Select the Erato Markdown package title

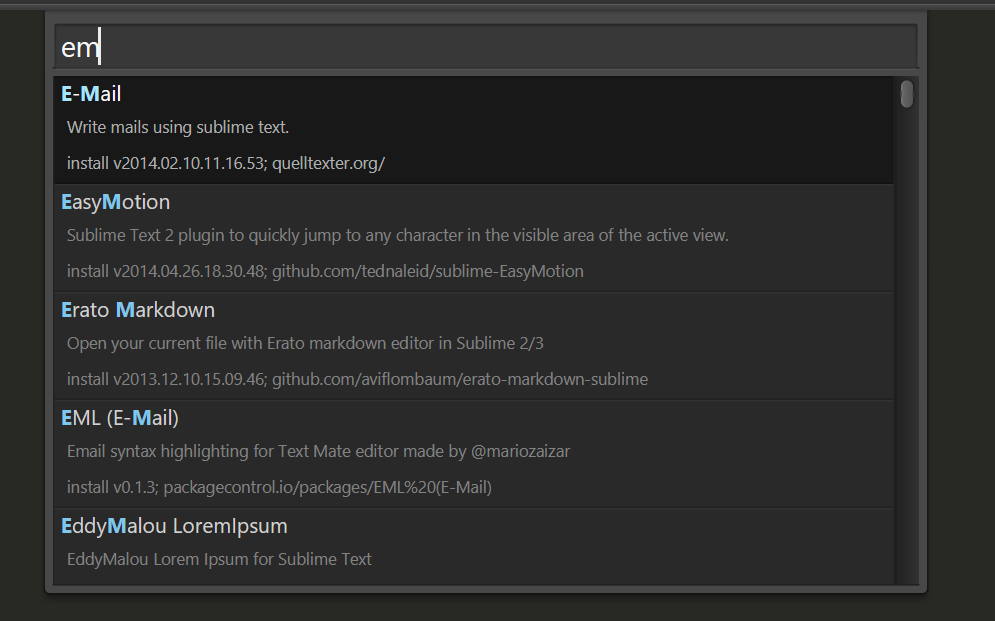coord(138,310)
